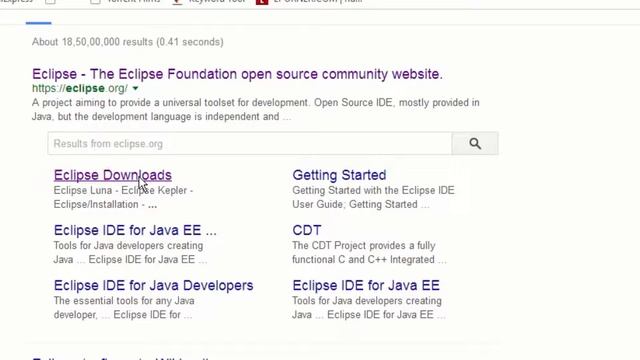This screenshot has width=640, height=360.
Task: Click the 'The essential tools for any Java' snippet
Action: tap(124, 301)
